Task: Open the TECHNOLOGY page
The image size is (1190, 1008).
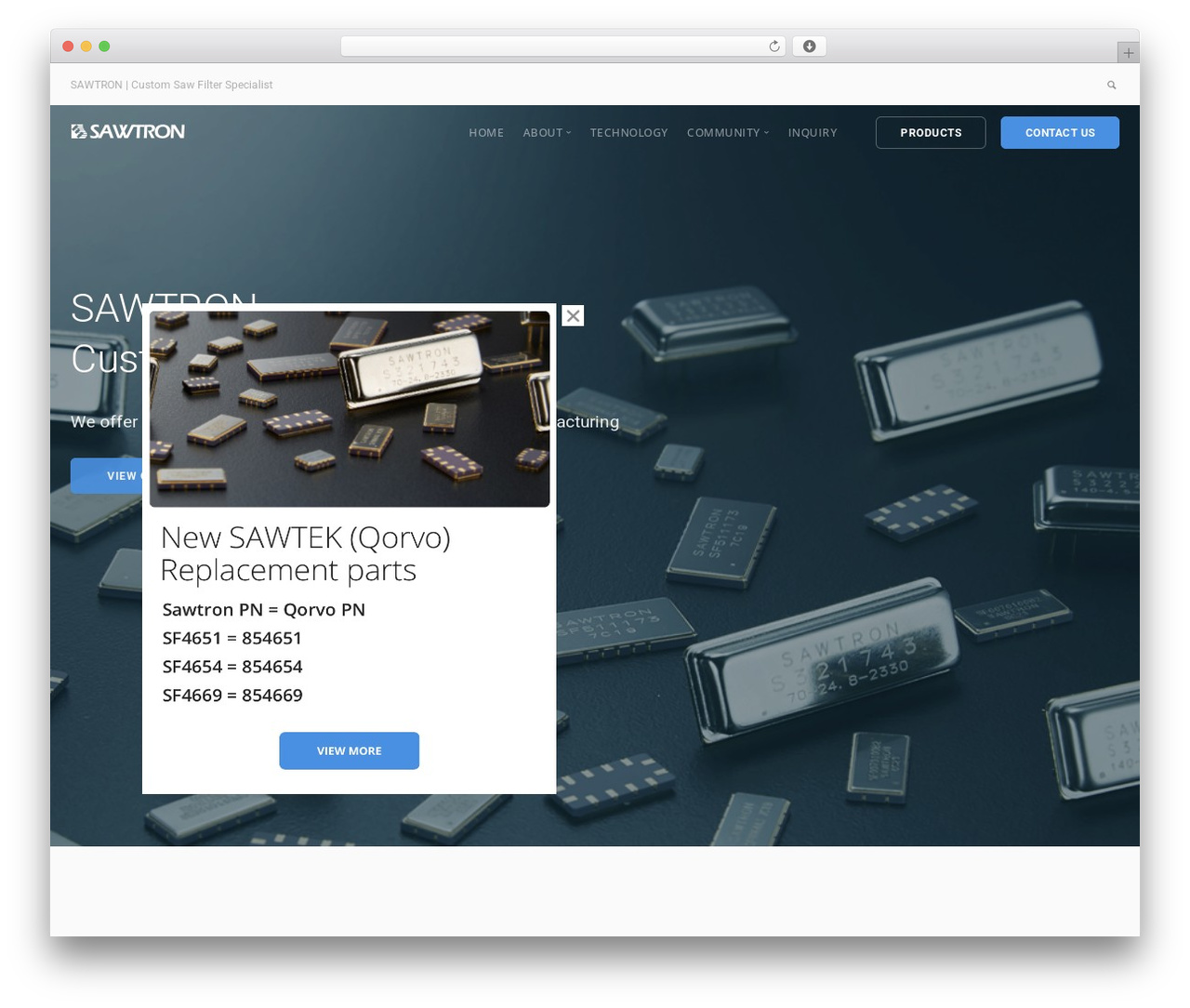Action: click(628, 133)
